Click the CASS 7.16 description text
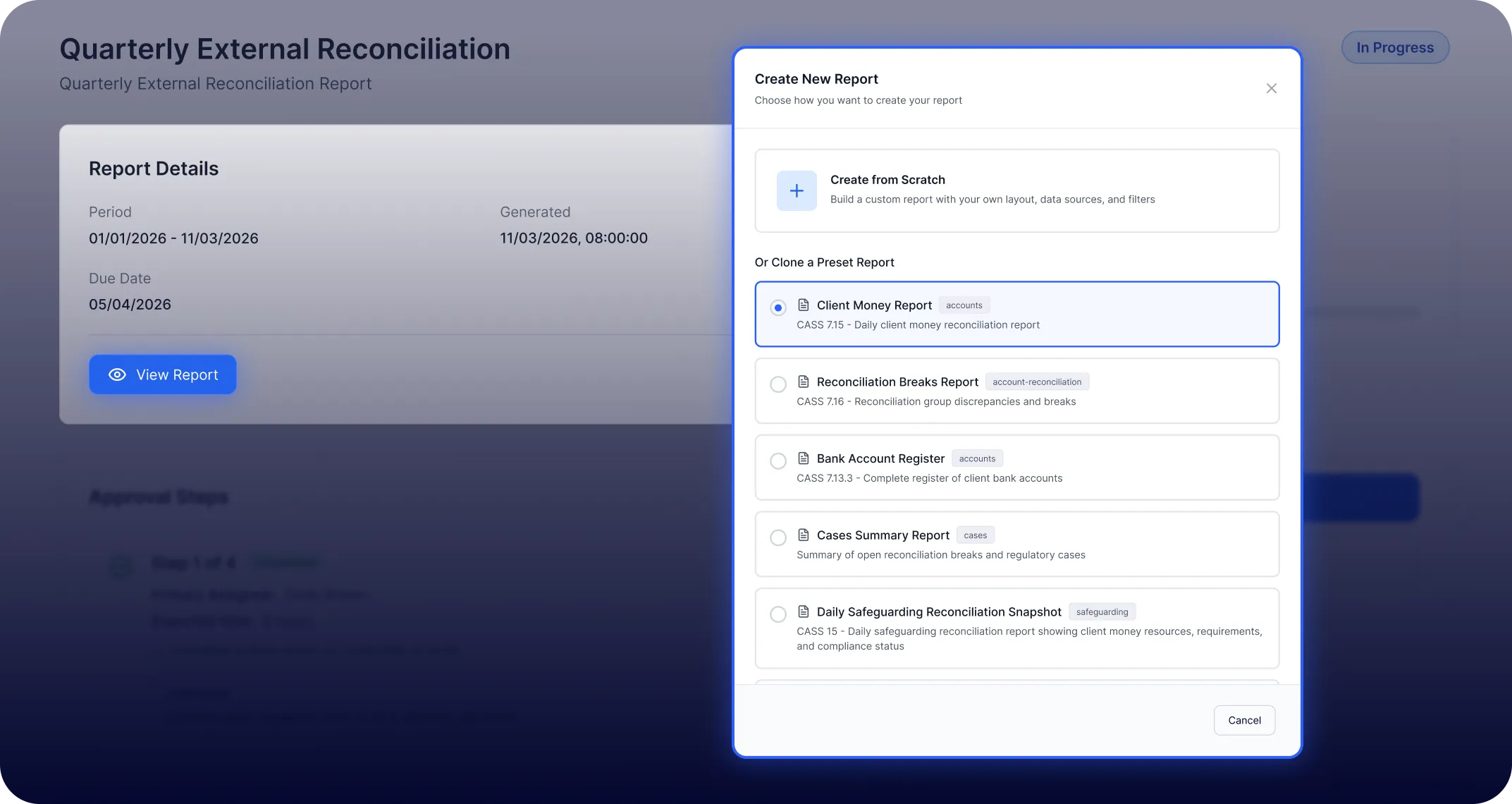This screenshot has height=804, width=1512. [936, 402]
